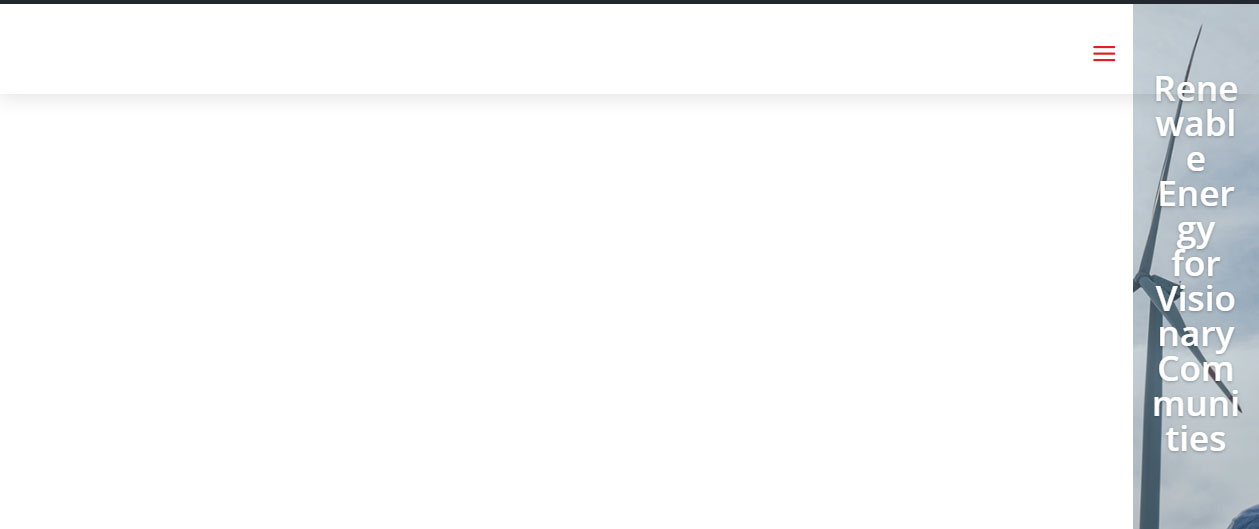Select the word "for" in the hero heading
The image size is (1259, 529).
(1196, 264)
